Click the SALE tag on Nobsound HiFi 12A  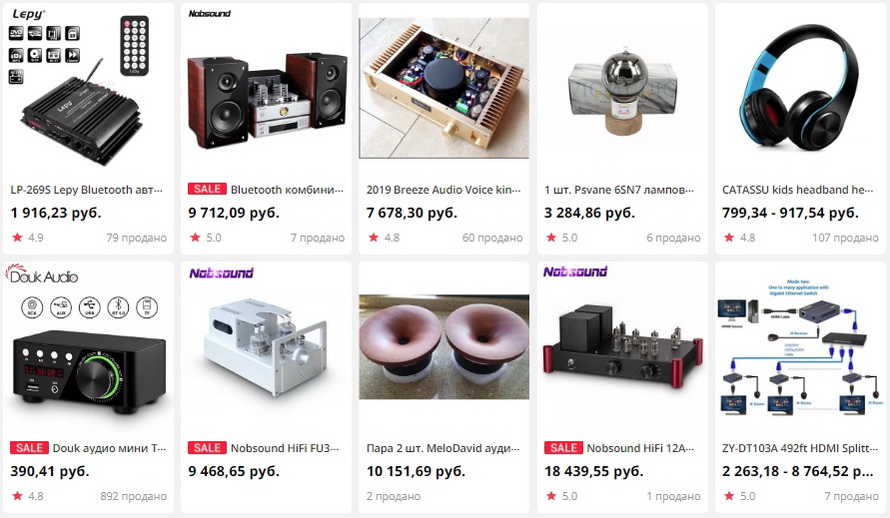563,448
